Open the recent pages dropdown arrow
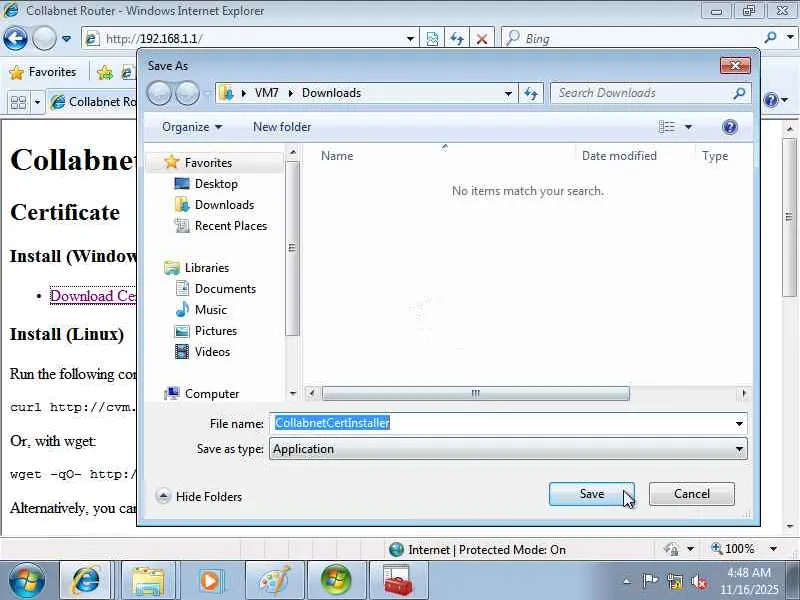 pyautogui.click(x=66, y=38)
